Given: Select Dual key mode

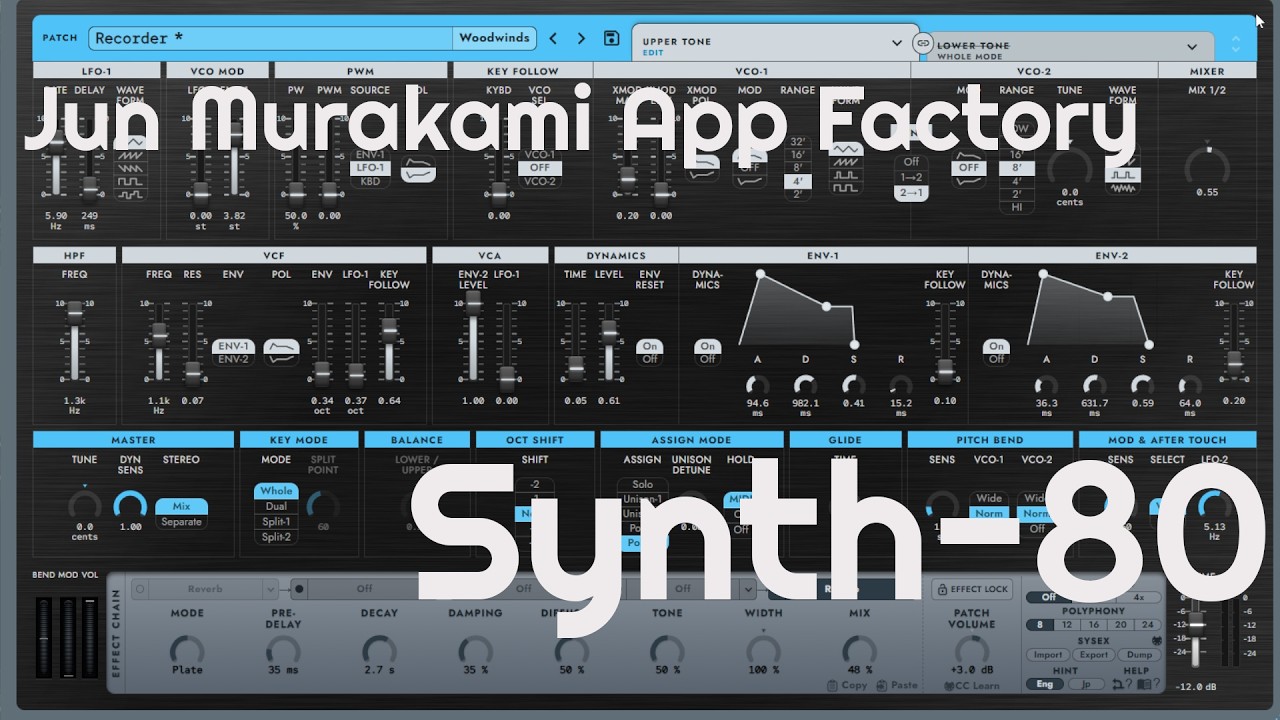Looking at the screenshot, I should (x=276, y=506).
